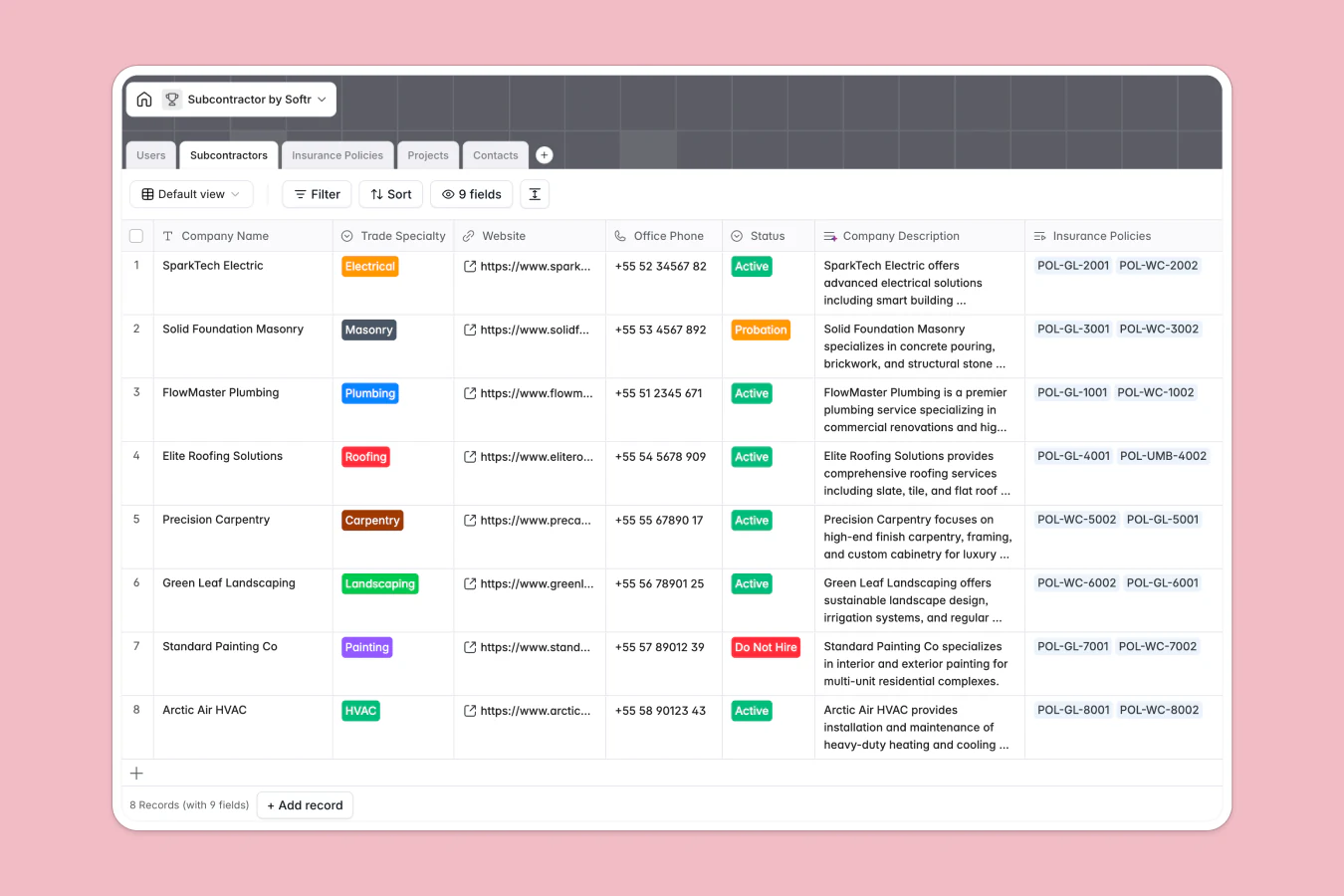Screen dimensions: 1344x896
Task: Click the trophy app icon
Action: 172,100
